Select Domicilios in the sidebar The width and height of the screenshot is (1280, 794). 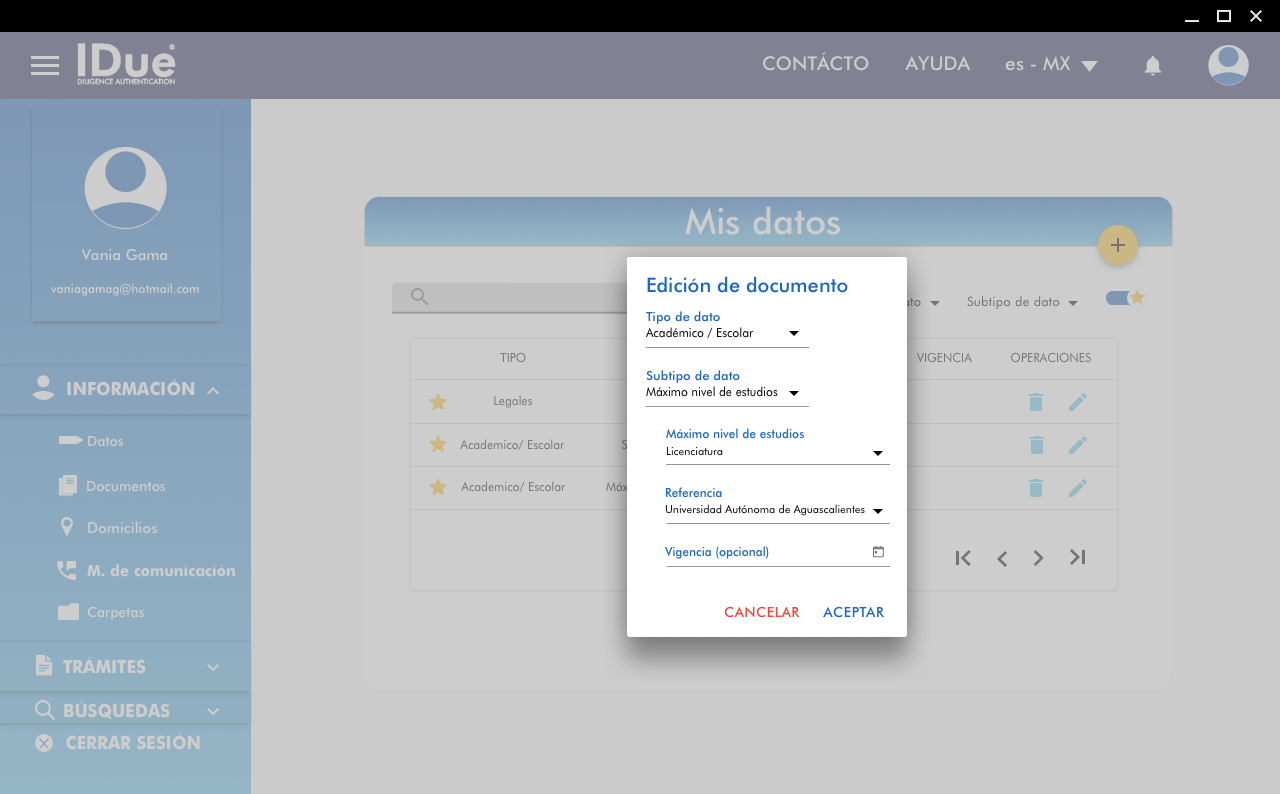coord(121,528)
